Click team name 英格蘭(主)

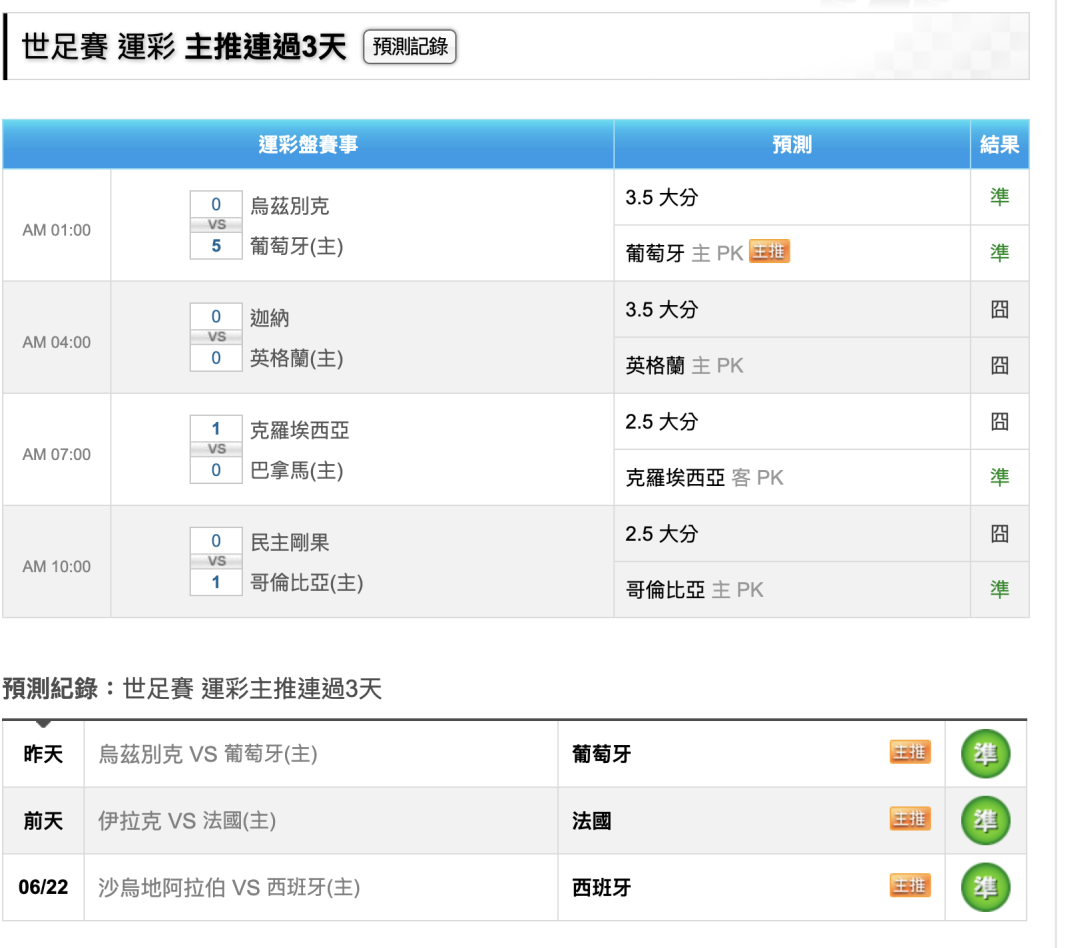point(296,358)
